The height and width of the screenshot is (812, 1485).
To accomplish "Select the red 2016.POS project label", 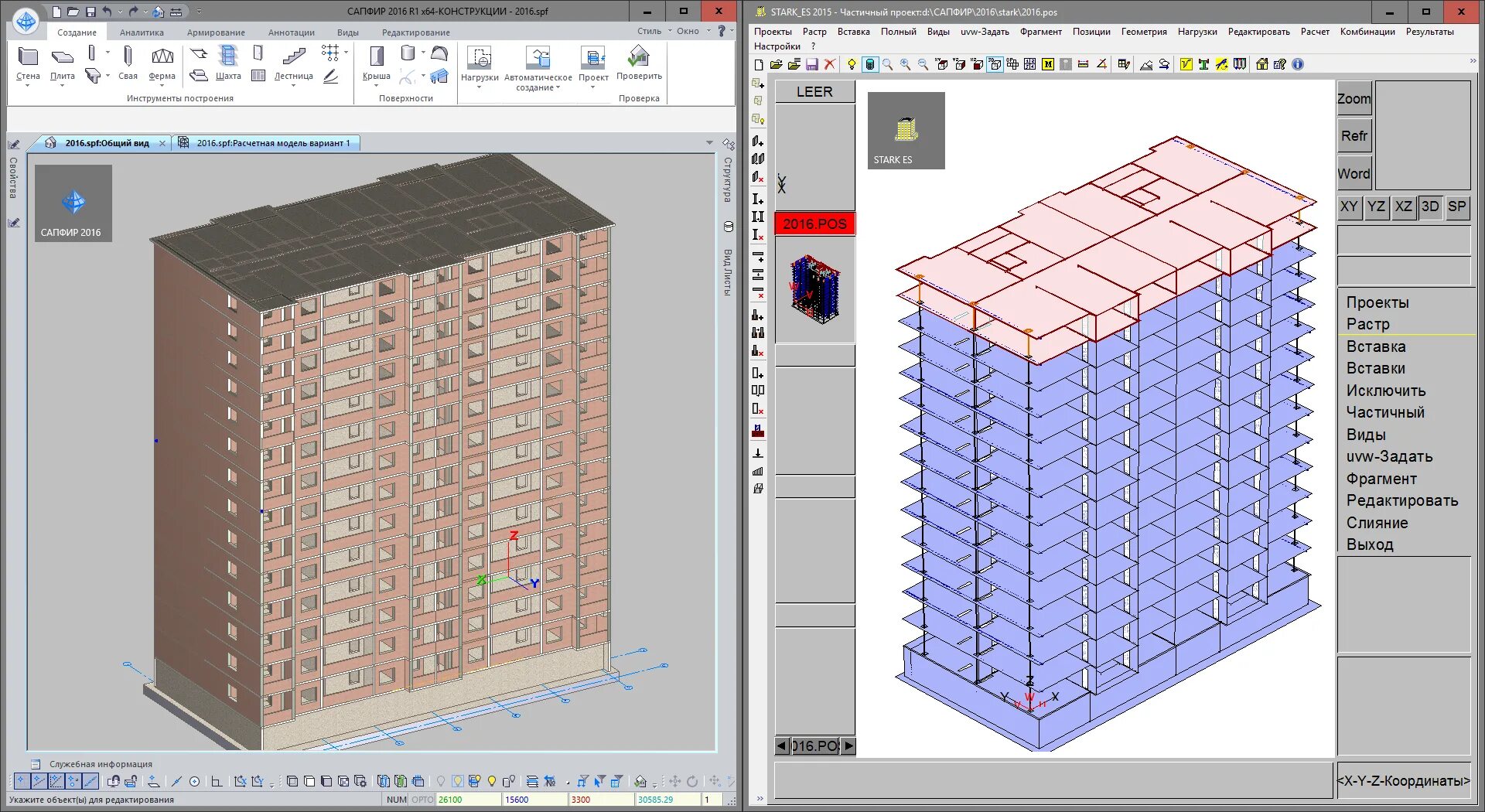I will 814,224.
